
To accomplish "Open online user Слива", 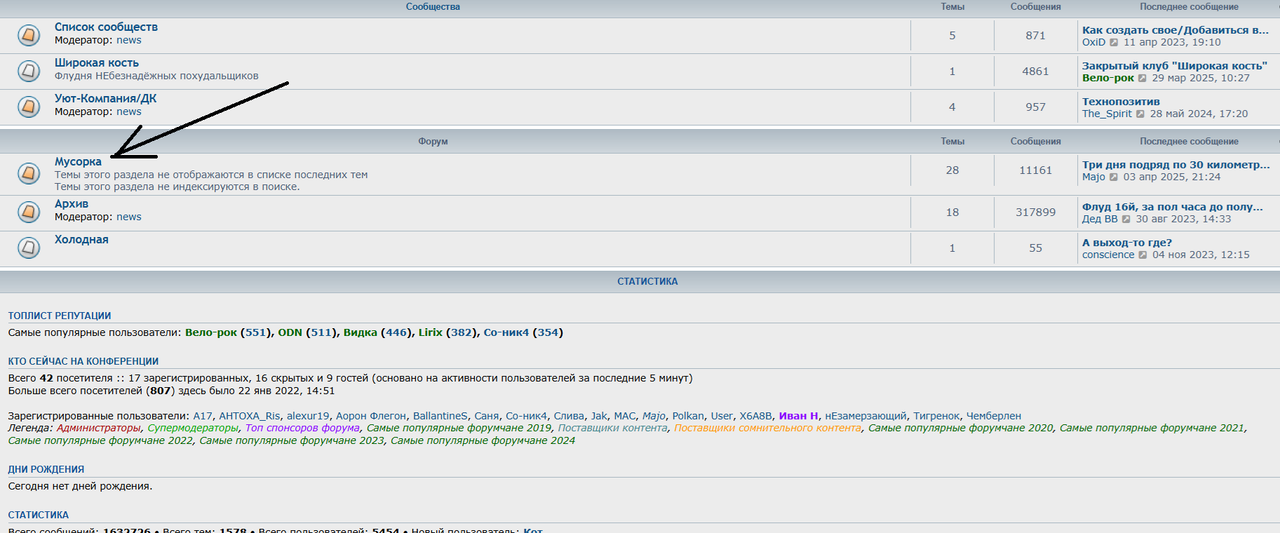I will pos(569,415).
